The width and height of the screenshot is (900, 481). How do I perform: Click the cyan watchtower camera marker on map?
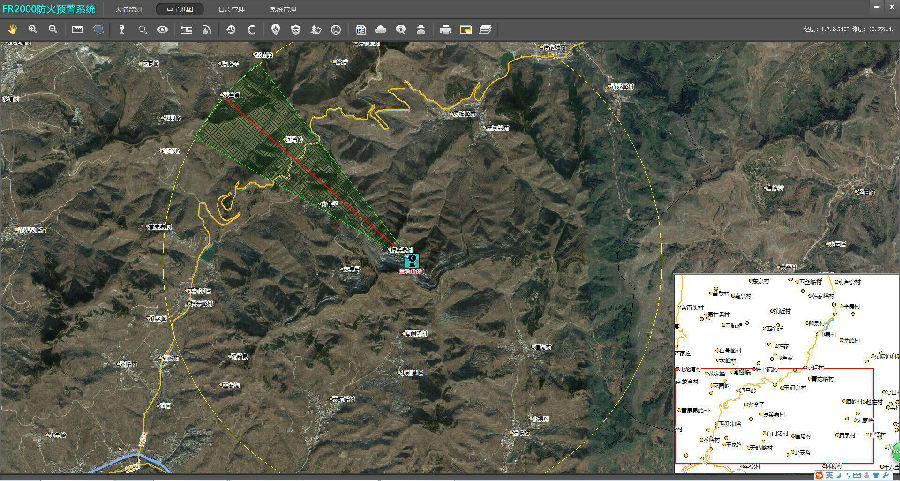[410, 260]
